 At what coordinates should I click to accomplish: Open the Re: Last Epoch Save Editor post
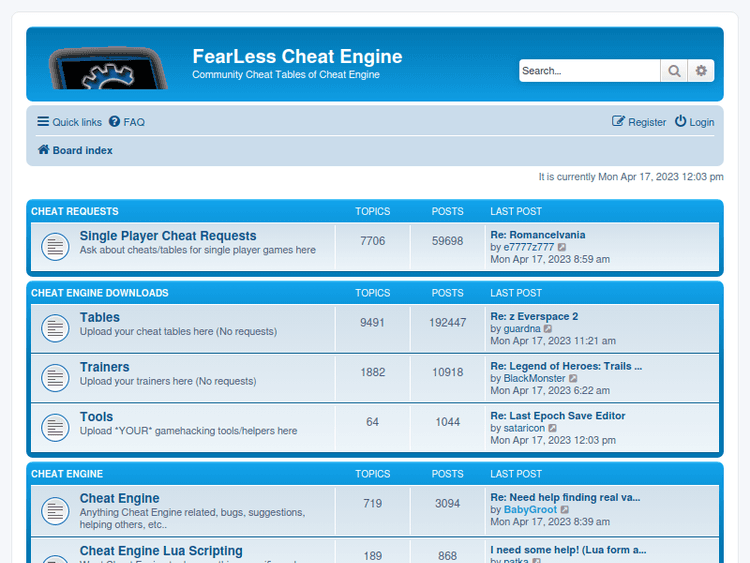557,416
